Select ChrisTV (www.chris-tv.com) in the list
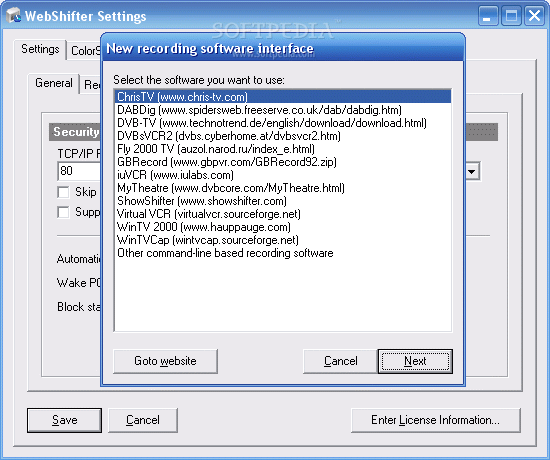 [283, 97]
